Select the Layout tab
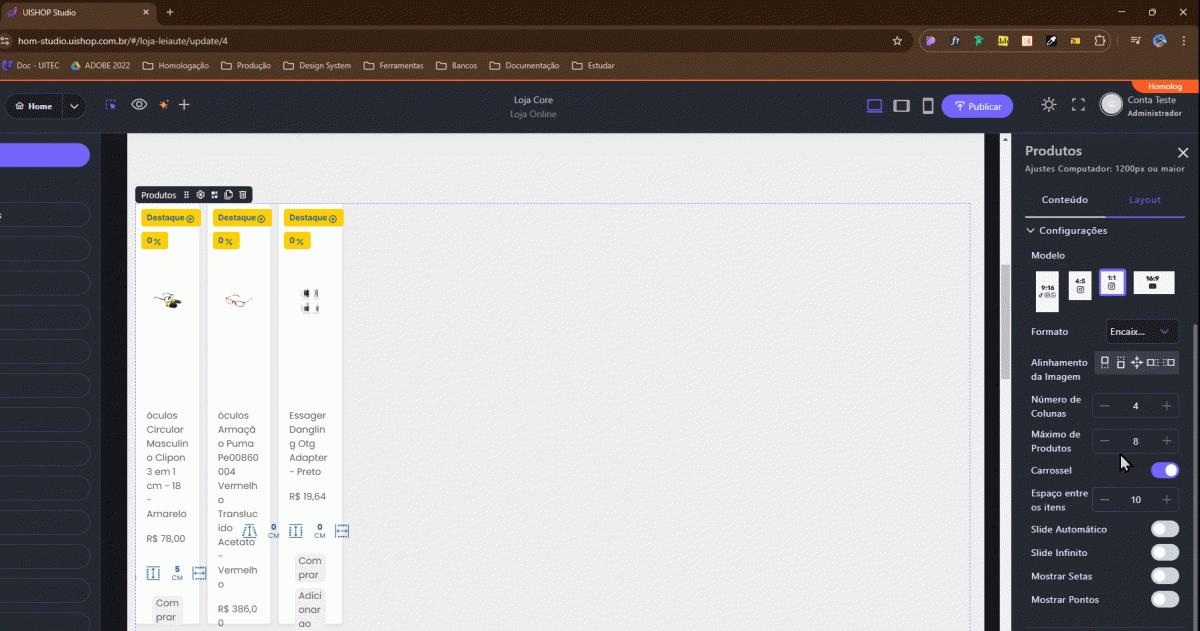Image resolution: width=1200 pixels, height=631 pixels. pos(1144,200)
